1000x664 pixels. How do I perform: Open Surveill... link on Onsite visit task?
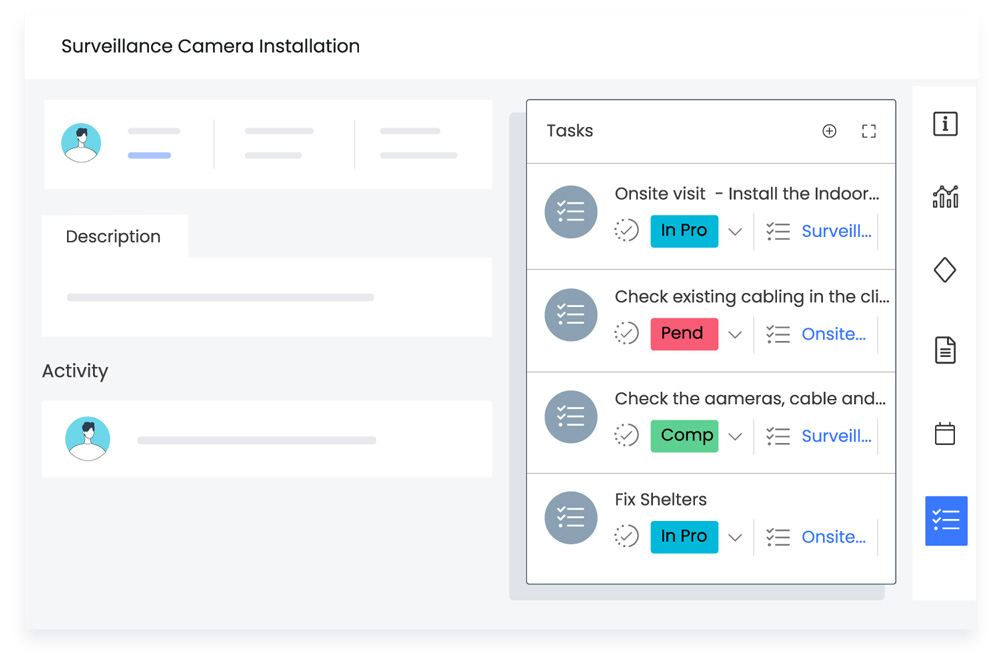click(836, 231)
